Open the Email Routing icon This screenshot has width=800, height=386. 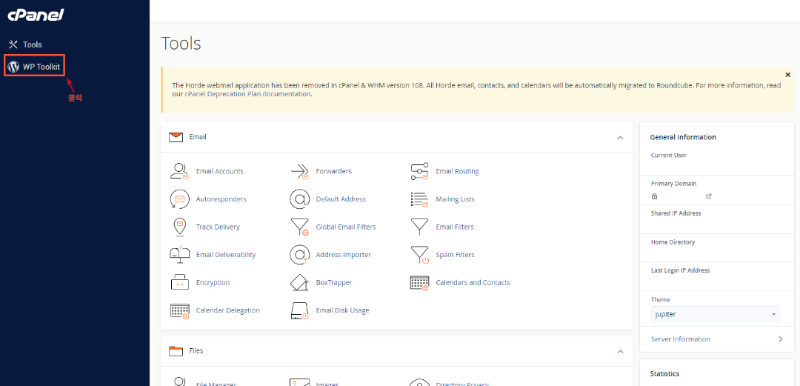pyautogui.click(x=419, y=171)
